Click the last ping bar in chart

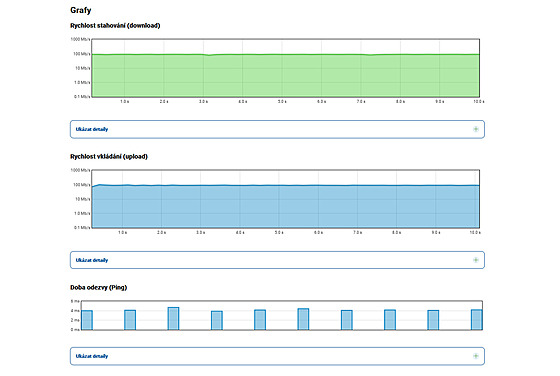[x=477, y=320]
